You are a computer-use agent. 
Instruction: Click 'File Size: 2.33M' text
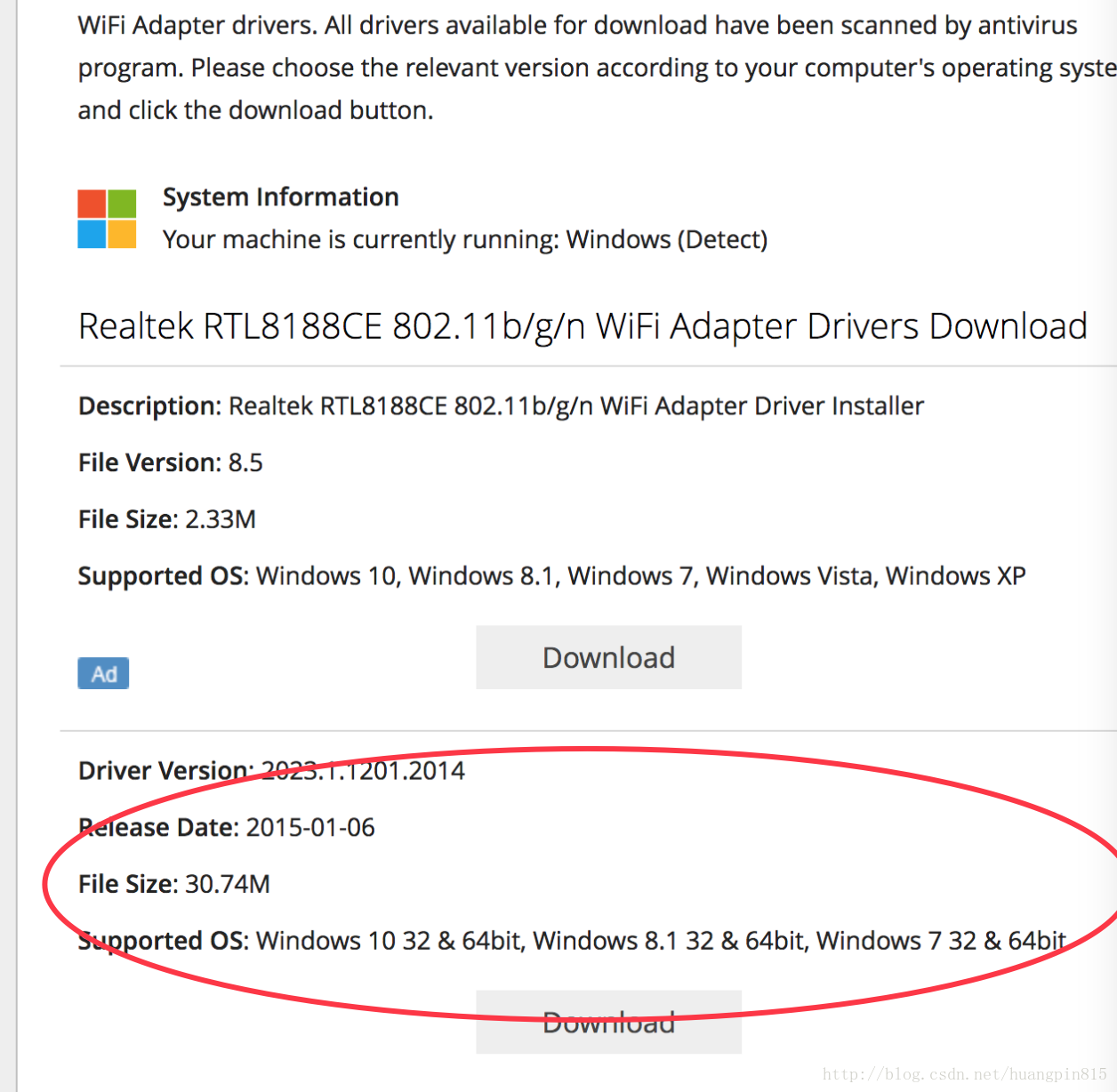pyautogui.click(x=167, y=519)
